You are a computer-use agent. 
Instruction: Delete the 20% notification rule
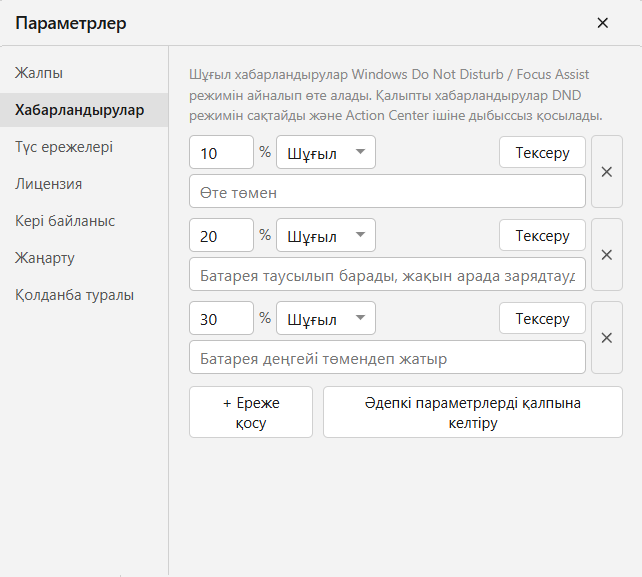(607, 255)
